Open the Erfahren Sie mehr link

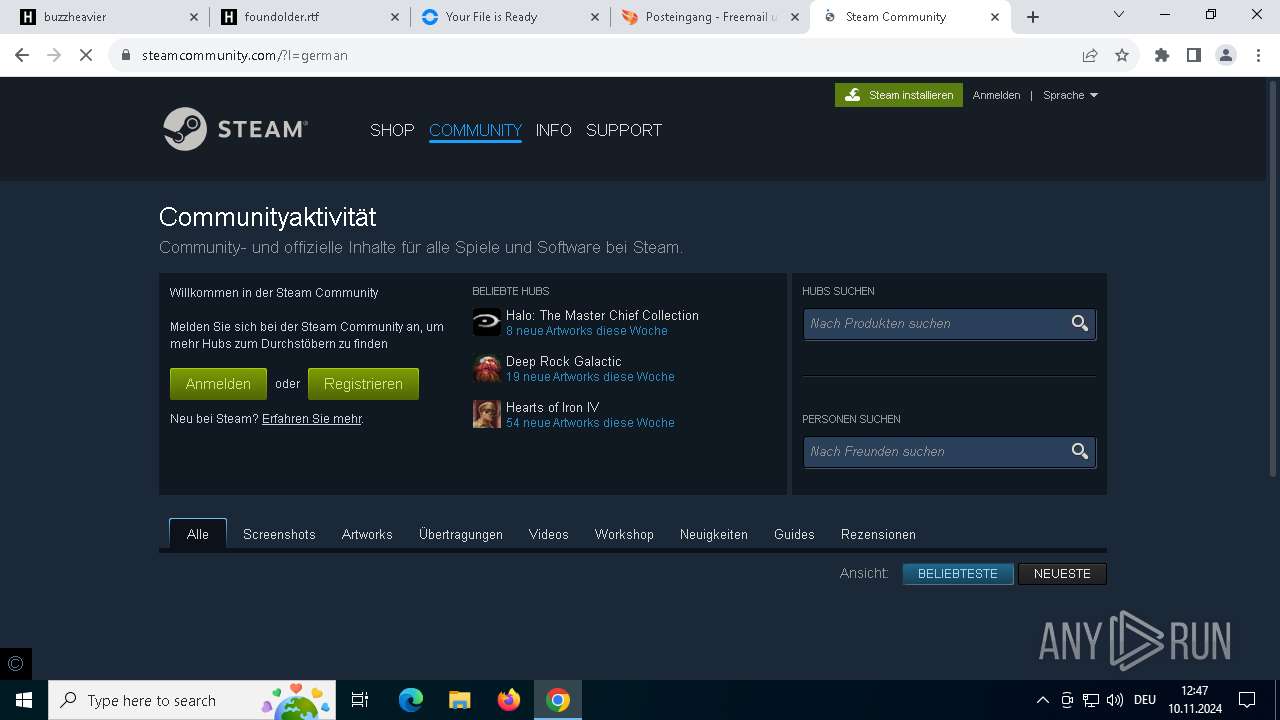312,419
